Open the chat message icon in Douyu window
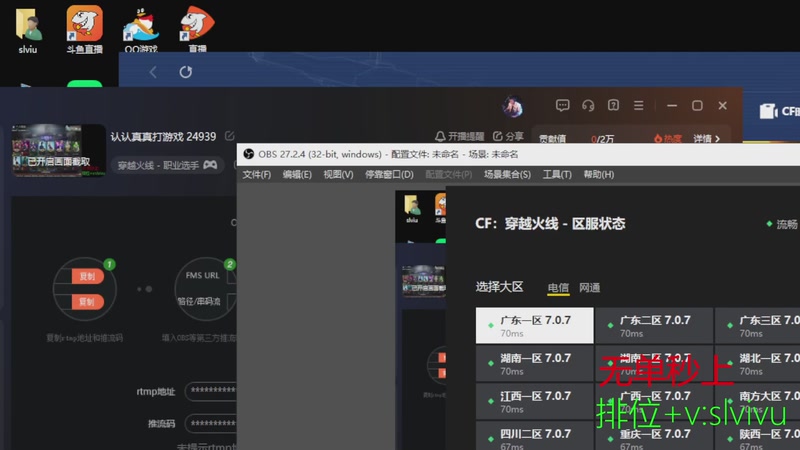 [562, 106]
